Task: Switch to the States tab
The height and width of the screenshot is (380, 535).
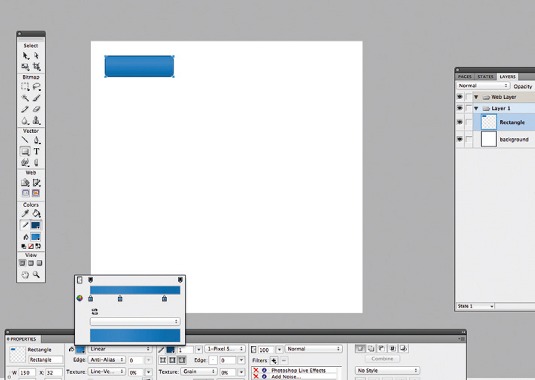Action: pos(485,77)
